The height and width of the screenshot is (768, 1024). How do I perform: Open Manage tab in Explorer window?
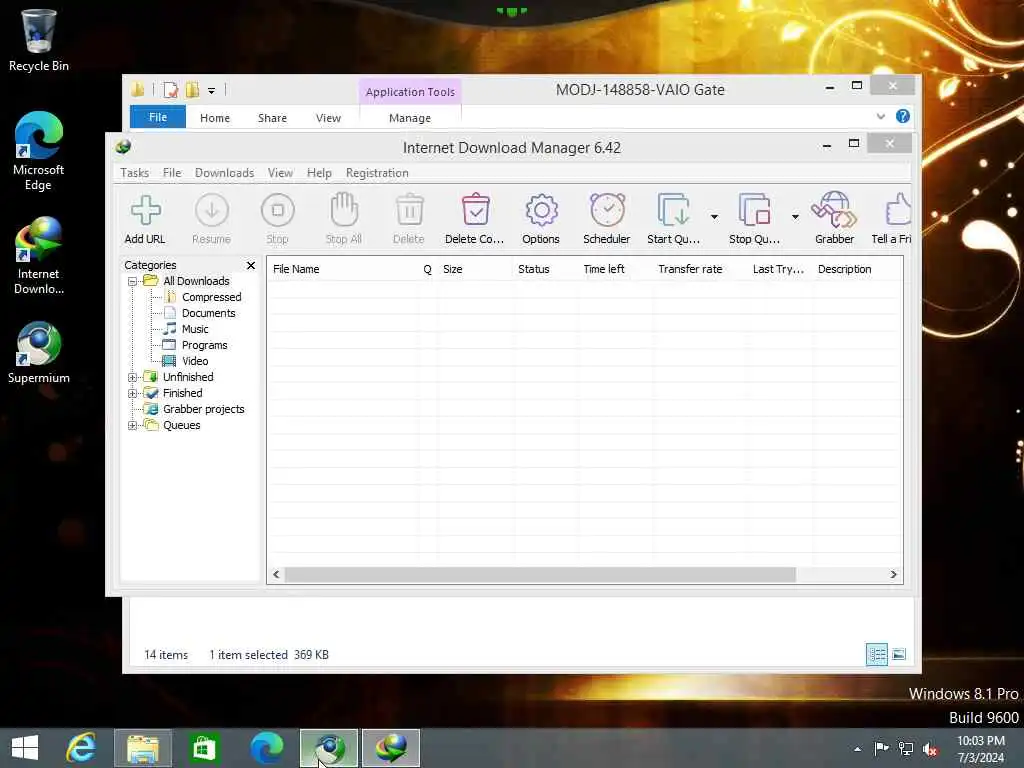point(409,118)
